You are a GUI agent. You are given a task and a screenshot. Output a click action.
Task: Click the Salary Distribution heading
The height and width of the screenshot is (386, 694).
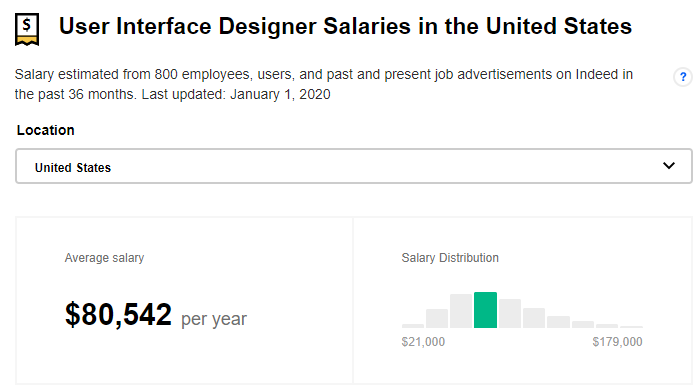click(450, 258)
